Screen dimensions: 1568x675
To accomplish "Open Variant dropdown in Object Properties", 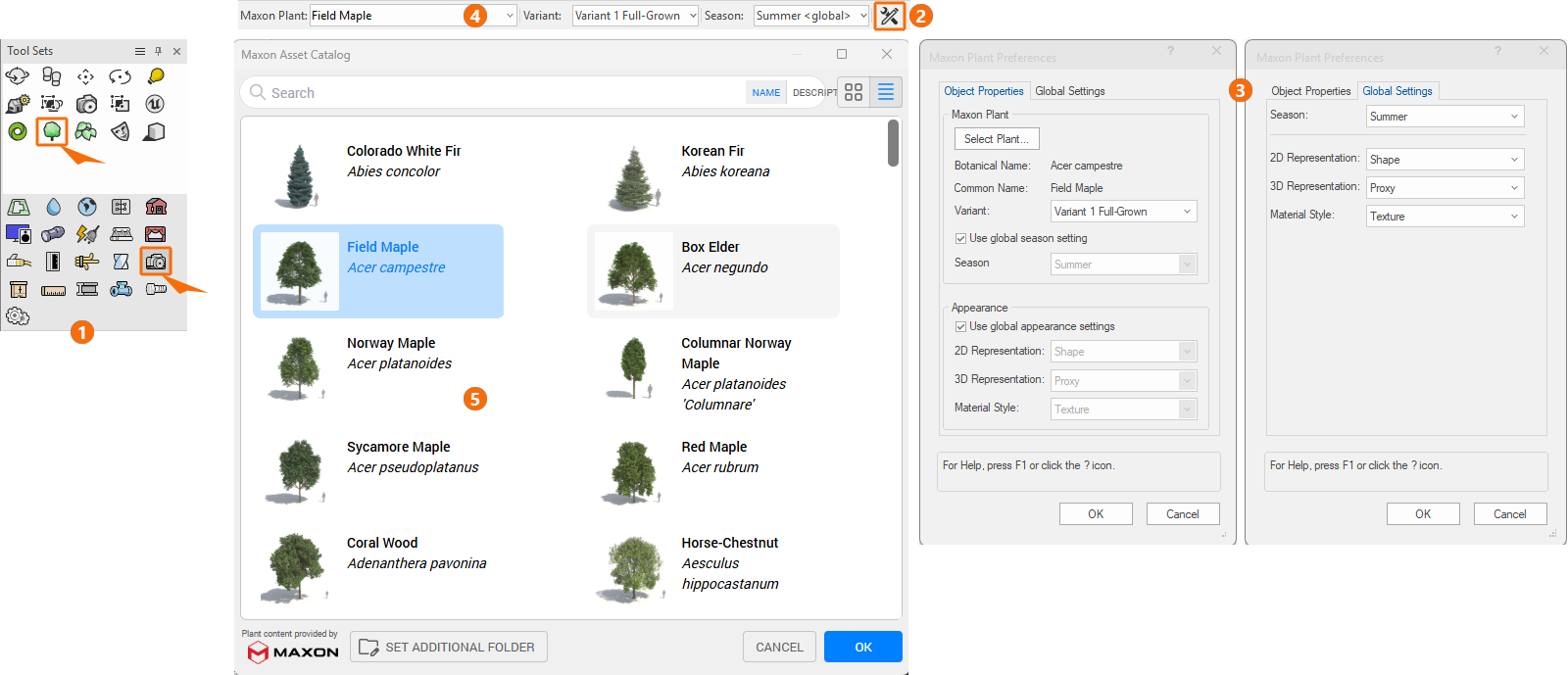I will point(1124,212).
